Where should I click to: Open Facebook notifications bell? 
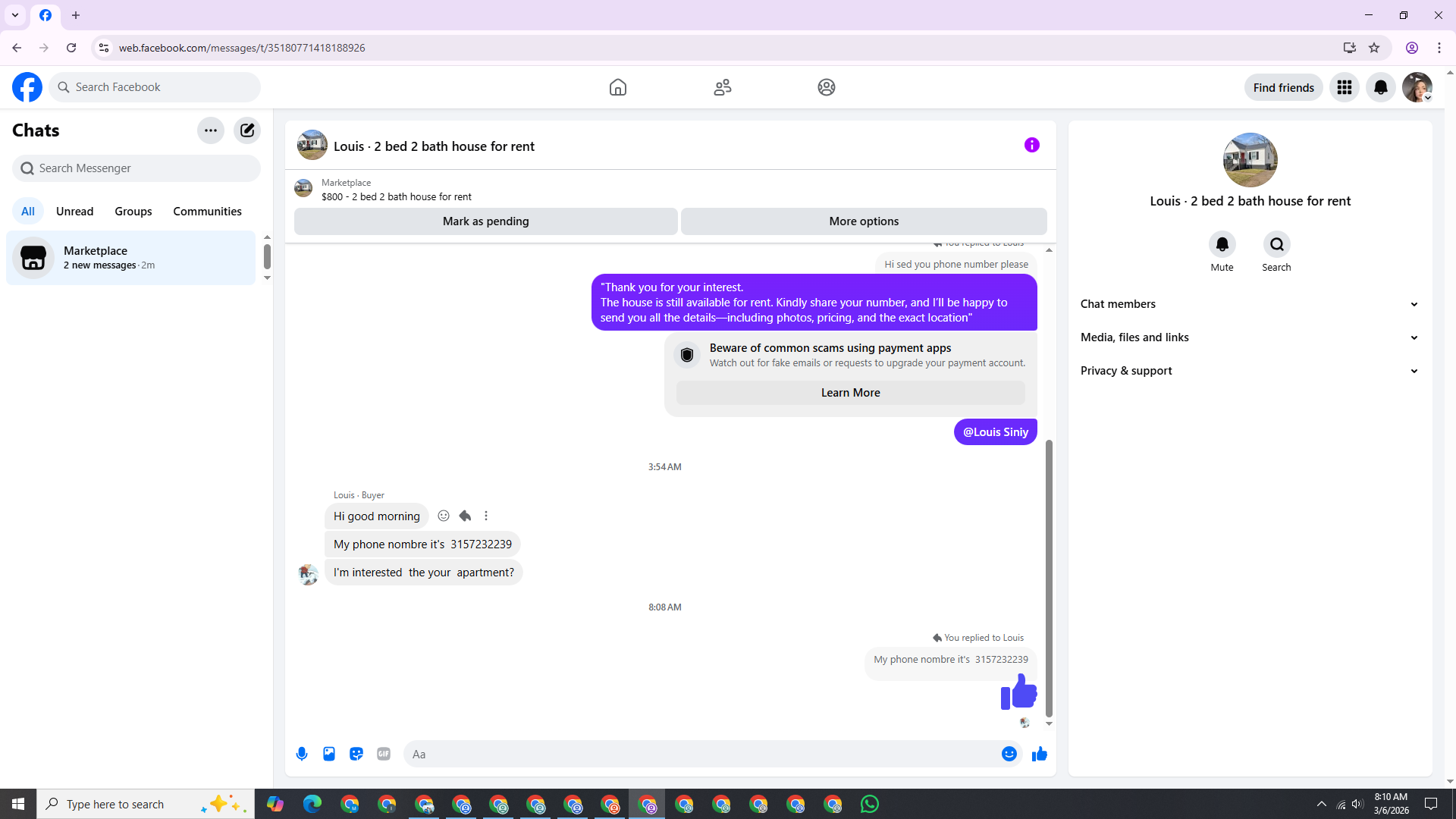coord(1380,87)
